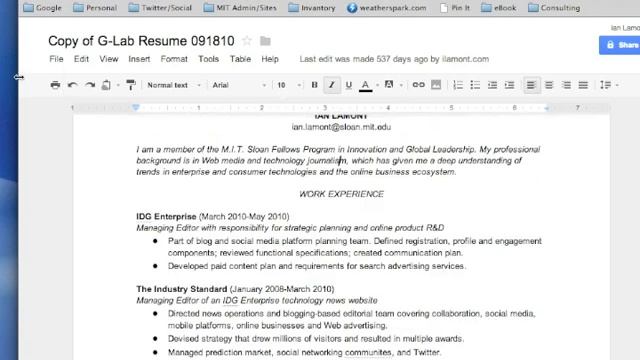Star the document
Image resolution: width=640 pixels, height=360 pixels.
247,41
